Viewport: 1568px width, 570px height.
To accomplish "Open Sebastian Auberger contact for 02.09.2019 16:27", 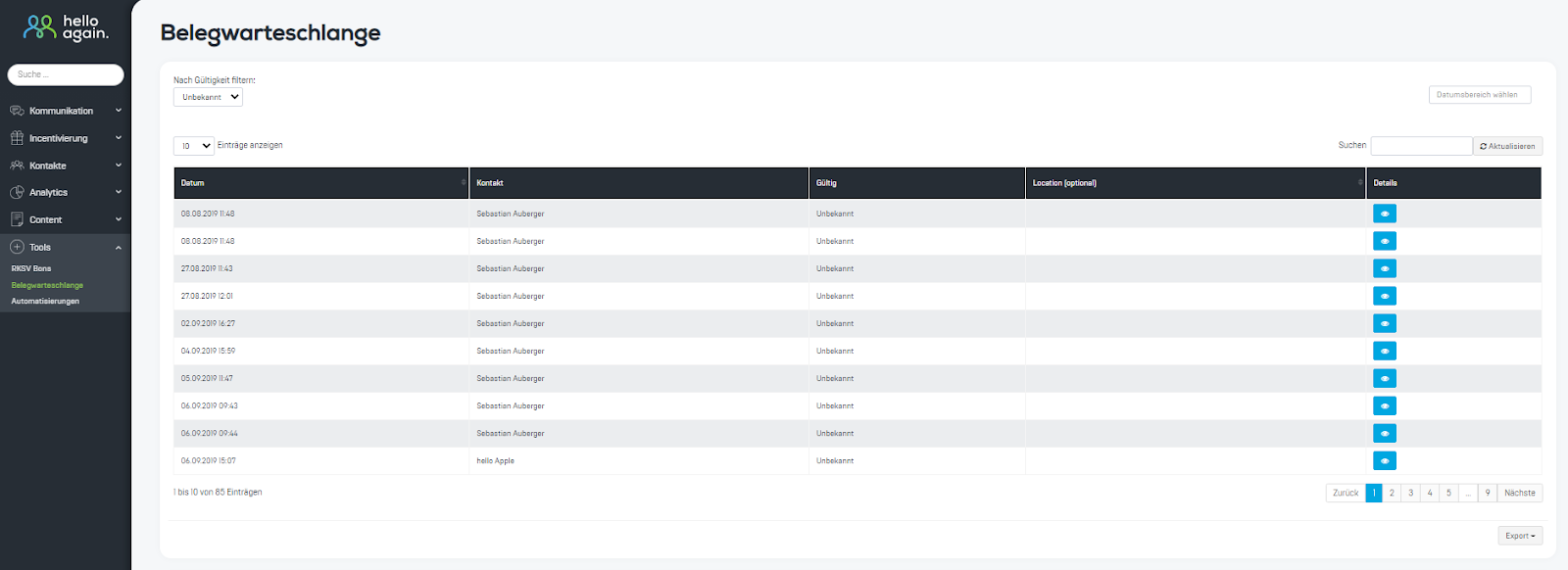I will [x=510, y=323].
